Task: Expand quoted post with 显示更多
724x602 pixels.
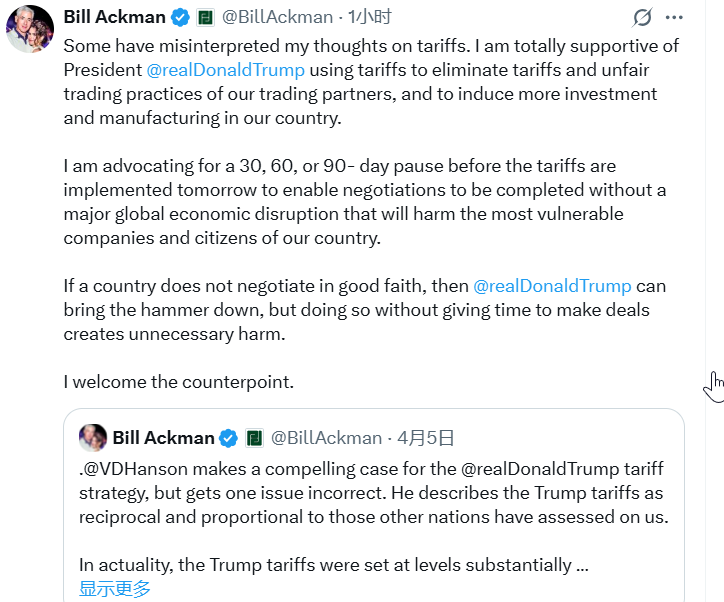Action: (x=115, y=588)
